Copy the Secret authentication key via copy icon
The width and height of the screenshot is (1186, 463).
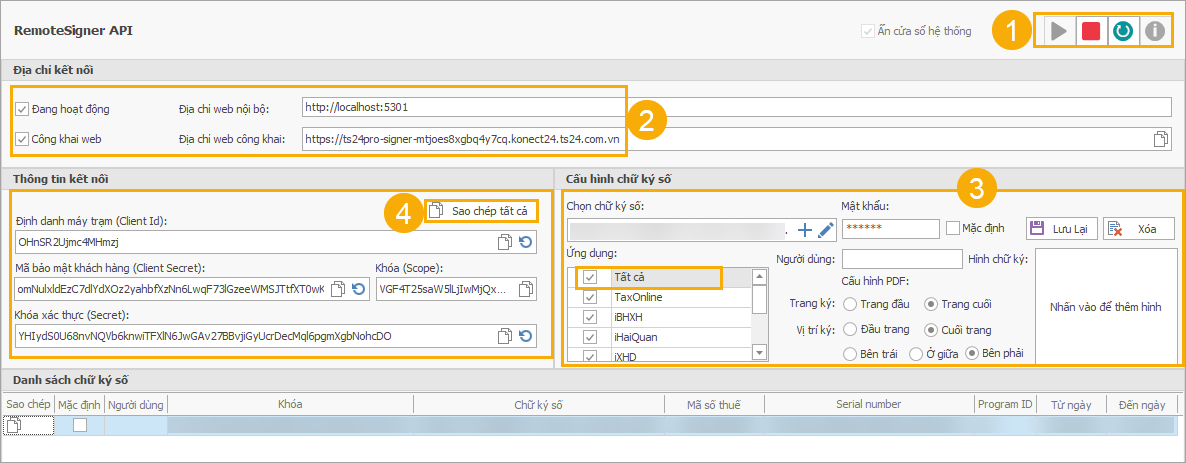click(505, 335)
